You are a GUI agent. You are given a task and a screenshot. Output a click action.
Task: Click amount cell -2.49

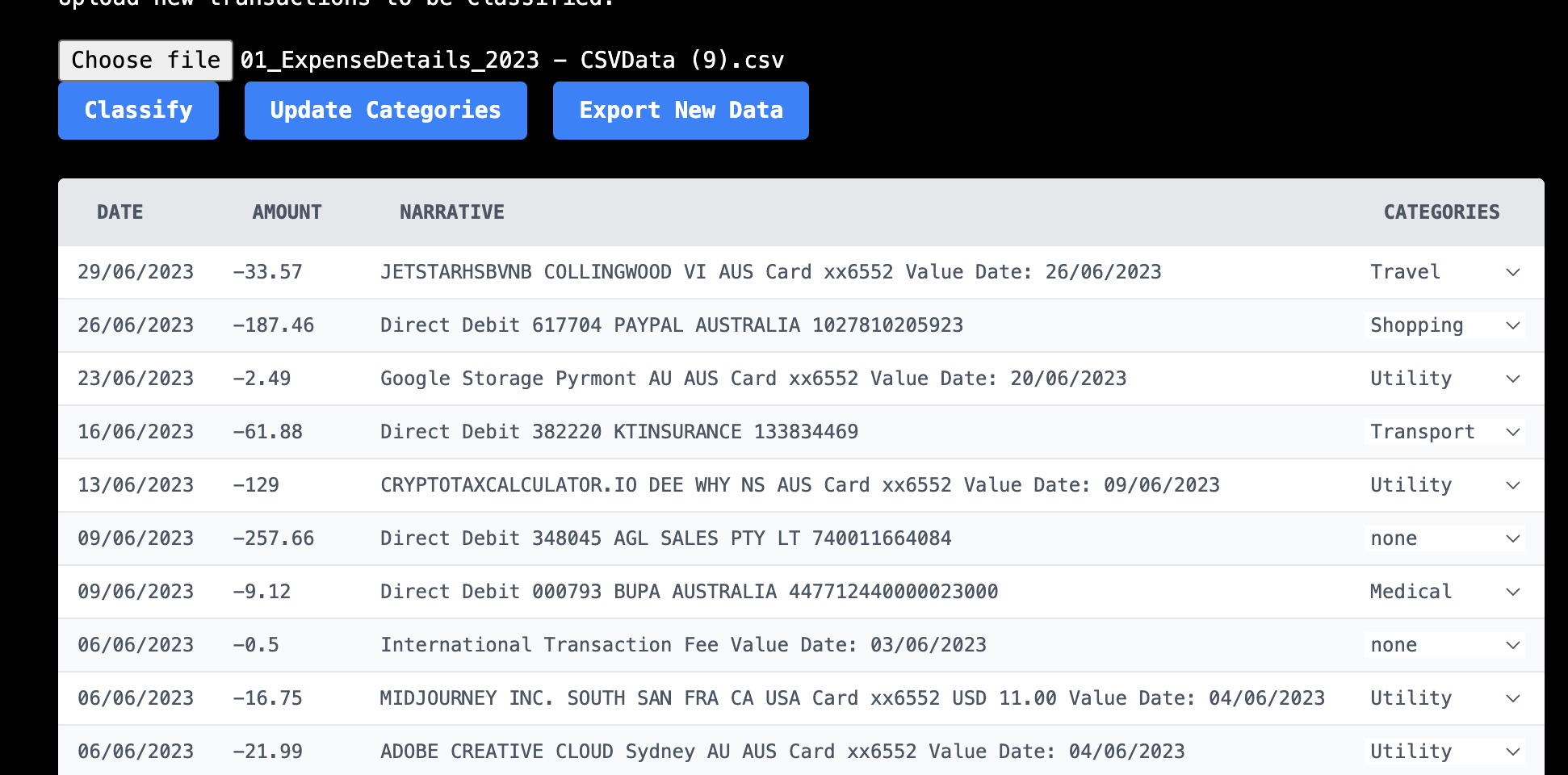pos(262,379)
